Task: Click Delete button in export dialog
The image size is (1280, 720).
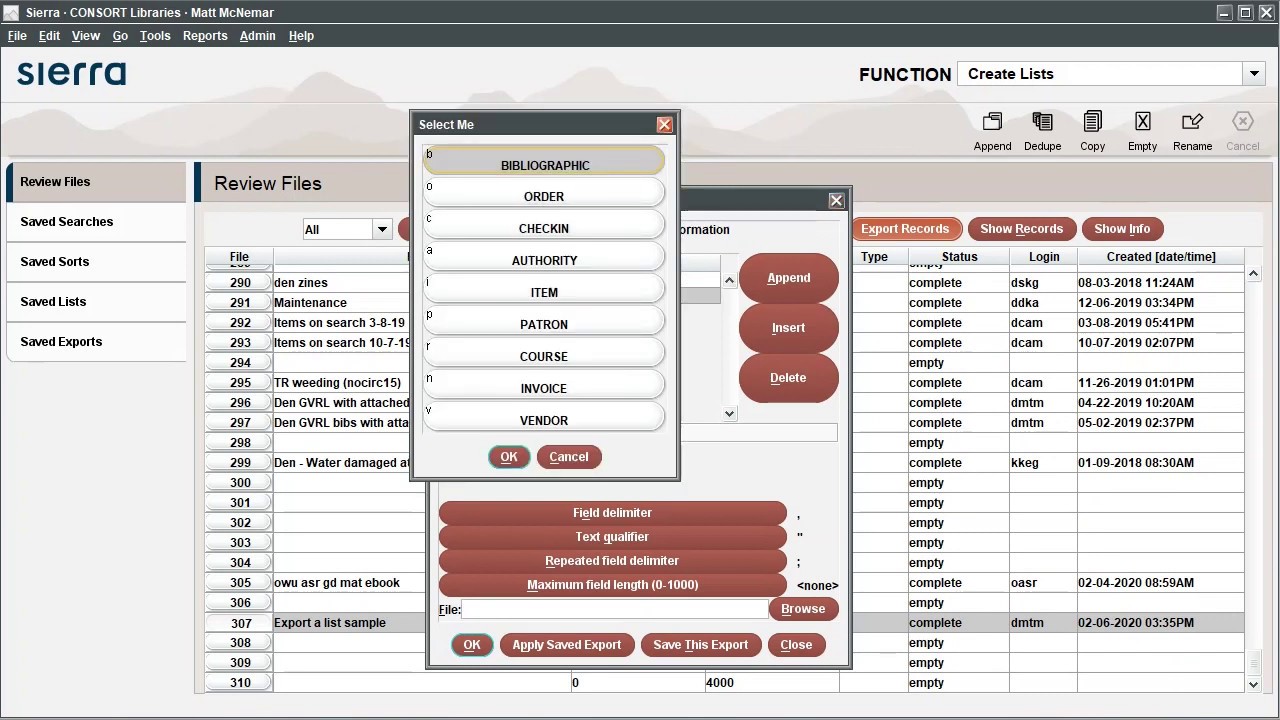Action: coord(789,378)
